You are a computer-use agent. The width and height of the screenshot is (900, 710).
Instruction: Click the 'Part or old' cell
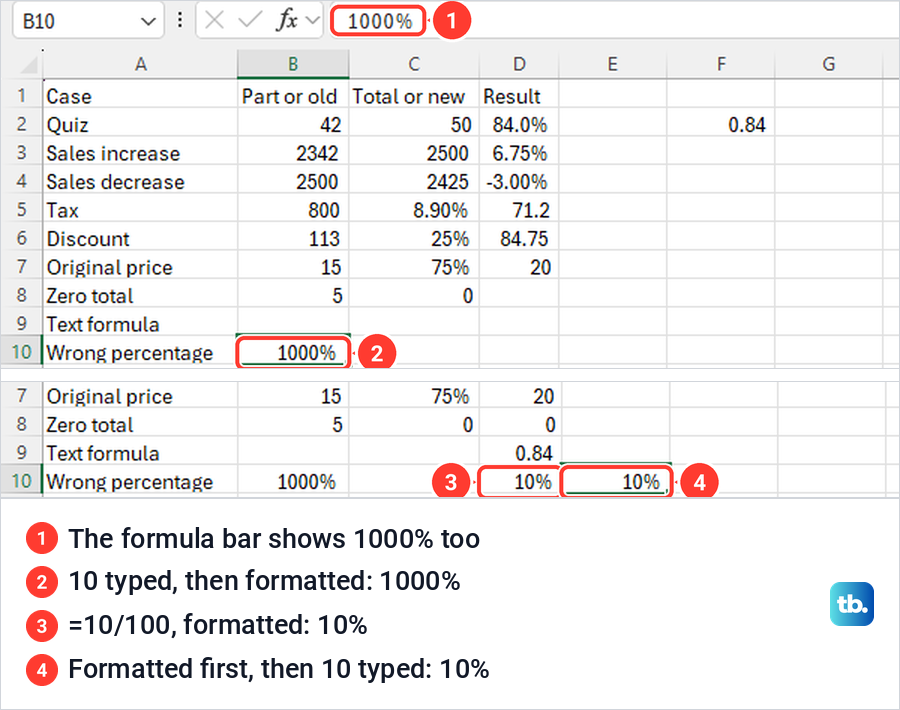[x=293, y=96]
